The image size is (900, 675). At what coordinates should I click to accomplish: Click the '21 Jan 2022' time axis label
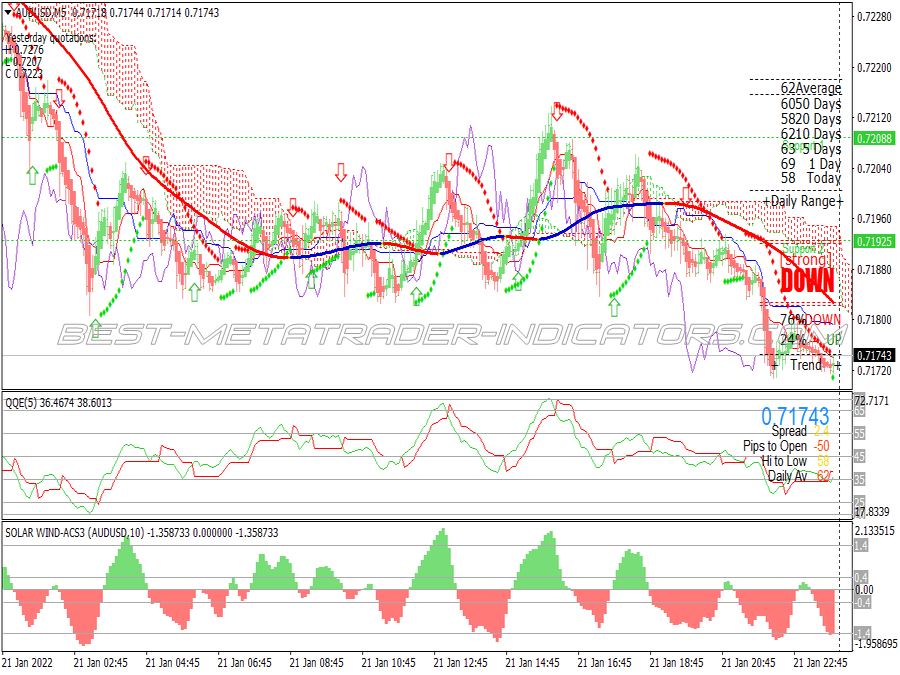[28, 662]
